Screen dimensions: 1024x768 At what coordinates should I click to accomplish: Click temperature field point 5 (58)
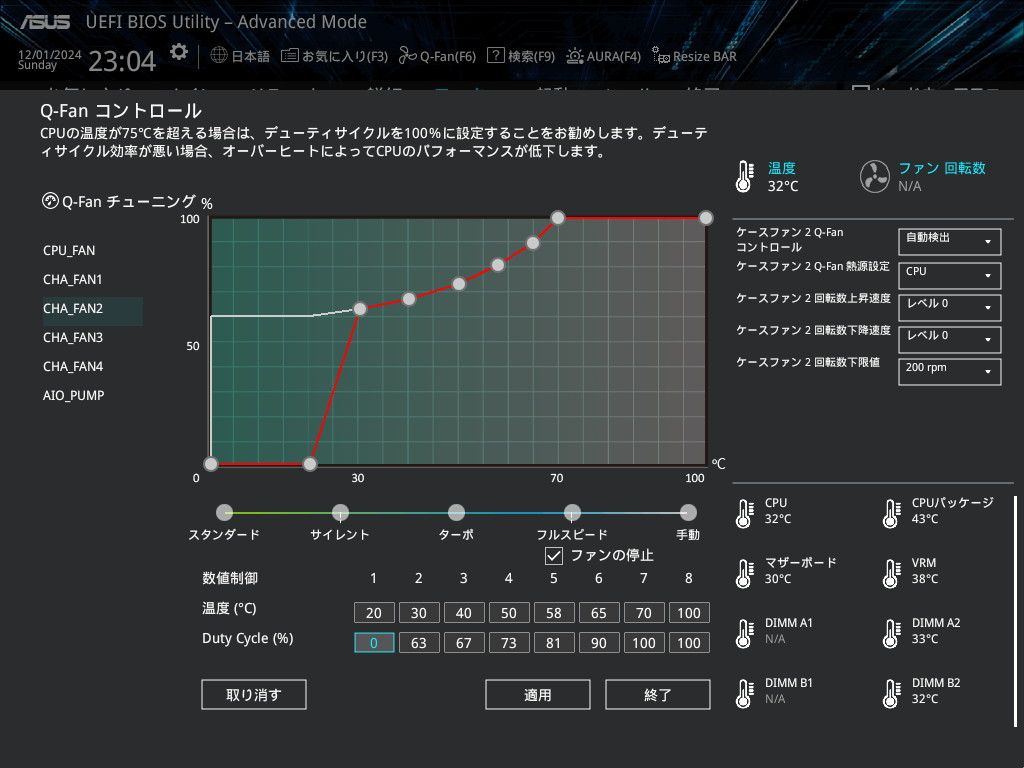[x=554, y=613]
